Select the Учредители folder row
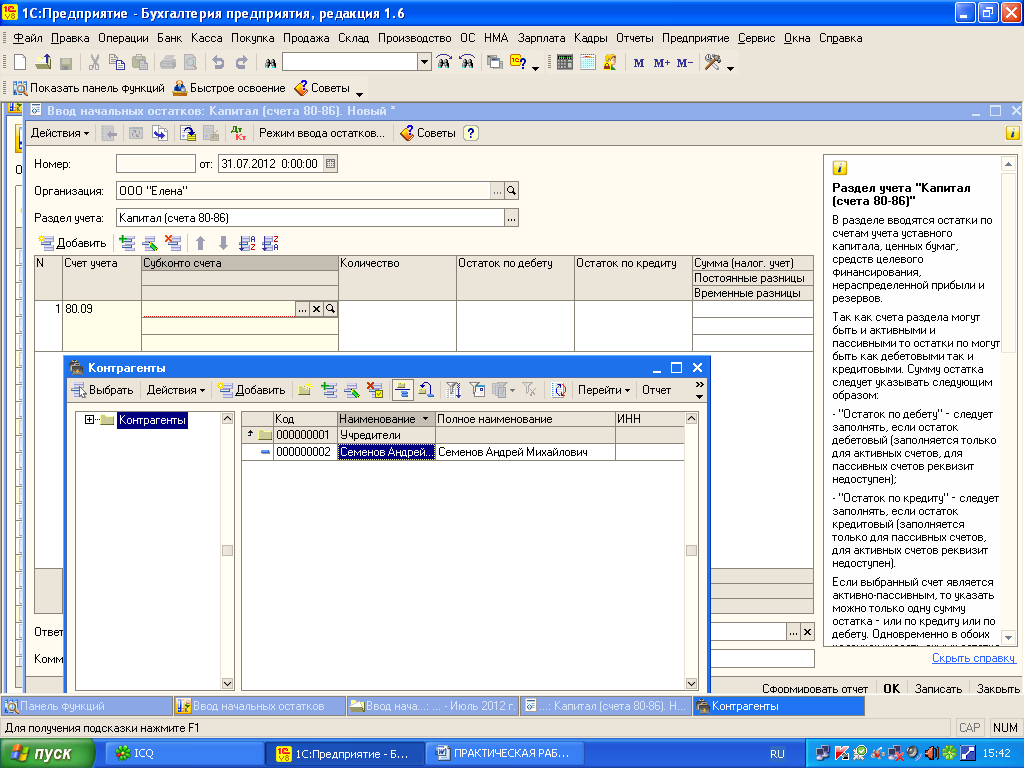This screenshot has width=1024, height=768. pyautogui.click(x=463, y=435)
